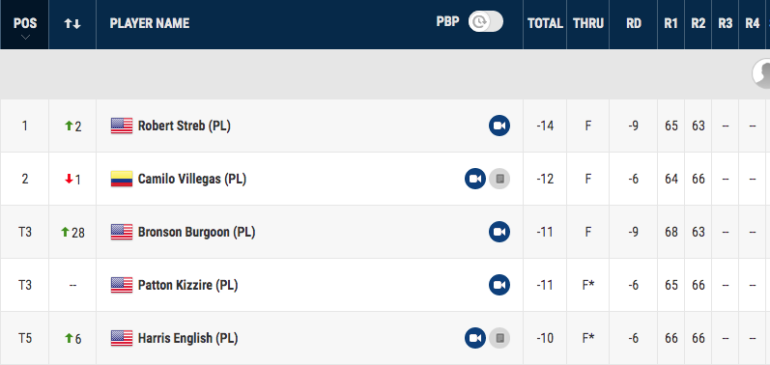Click Bronson Burgoon's video camera icon
The image size is (770, 365).
pyautogui.click(x=499, y=232)
